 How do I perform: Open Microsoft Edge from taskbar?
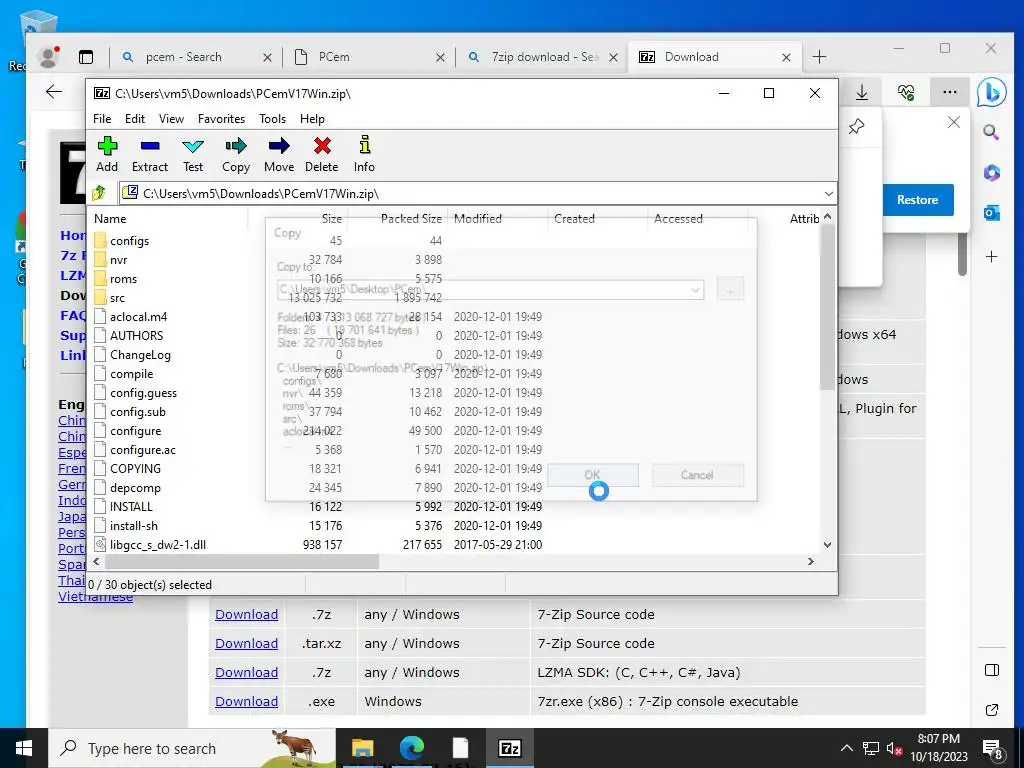point(411,748)
